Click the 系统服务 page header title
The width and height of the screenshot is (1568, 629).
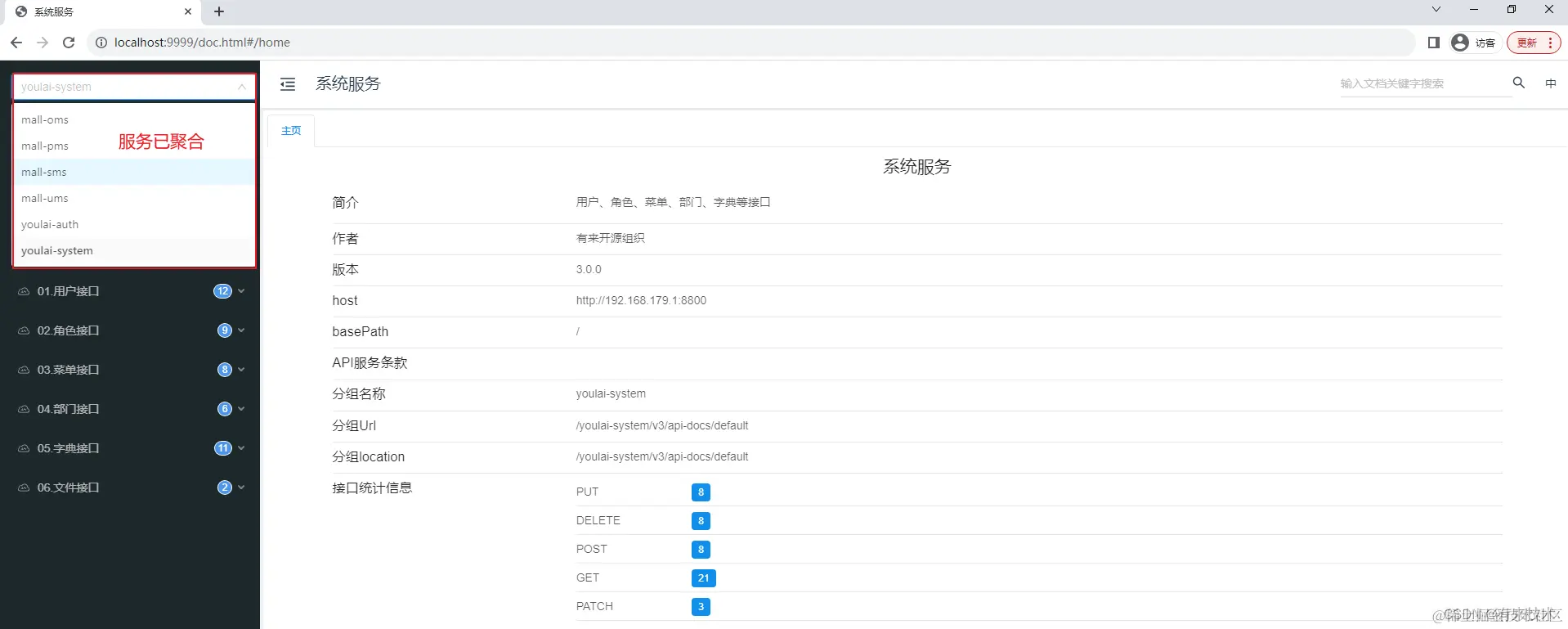348,83
